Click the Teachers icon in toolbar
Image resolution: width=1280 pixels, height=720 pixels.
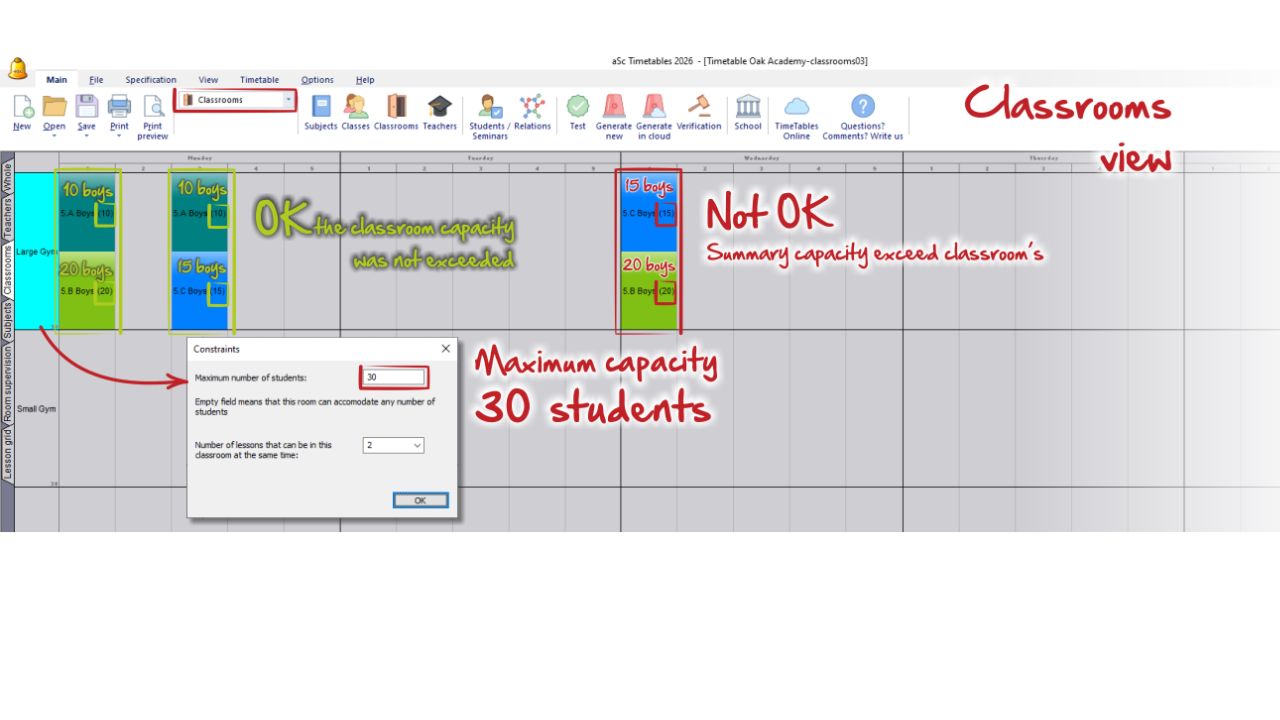point(439,106)
